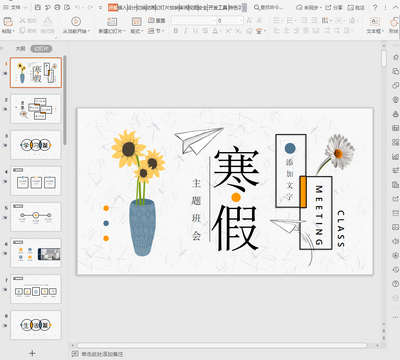Toggle bulleted list formatting
This screenshot has width=400, height=360.
point(277,21)
